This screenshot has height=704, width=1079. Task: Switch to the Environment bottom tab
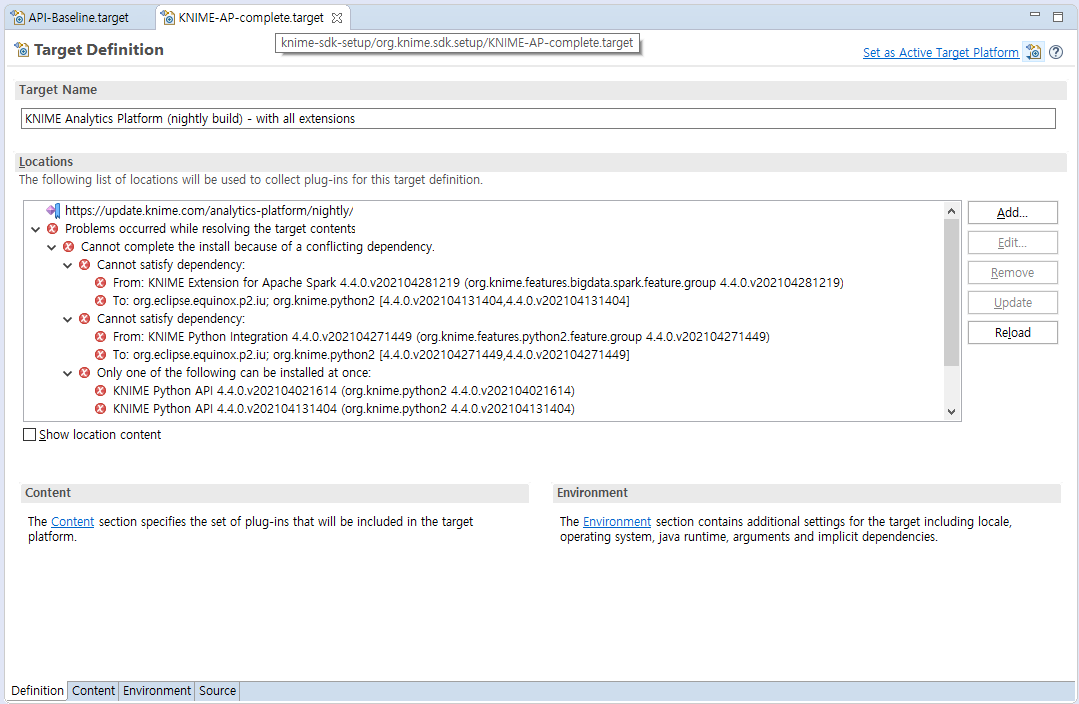click(x=157, y=690)
